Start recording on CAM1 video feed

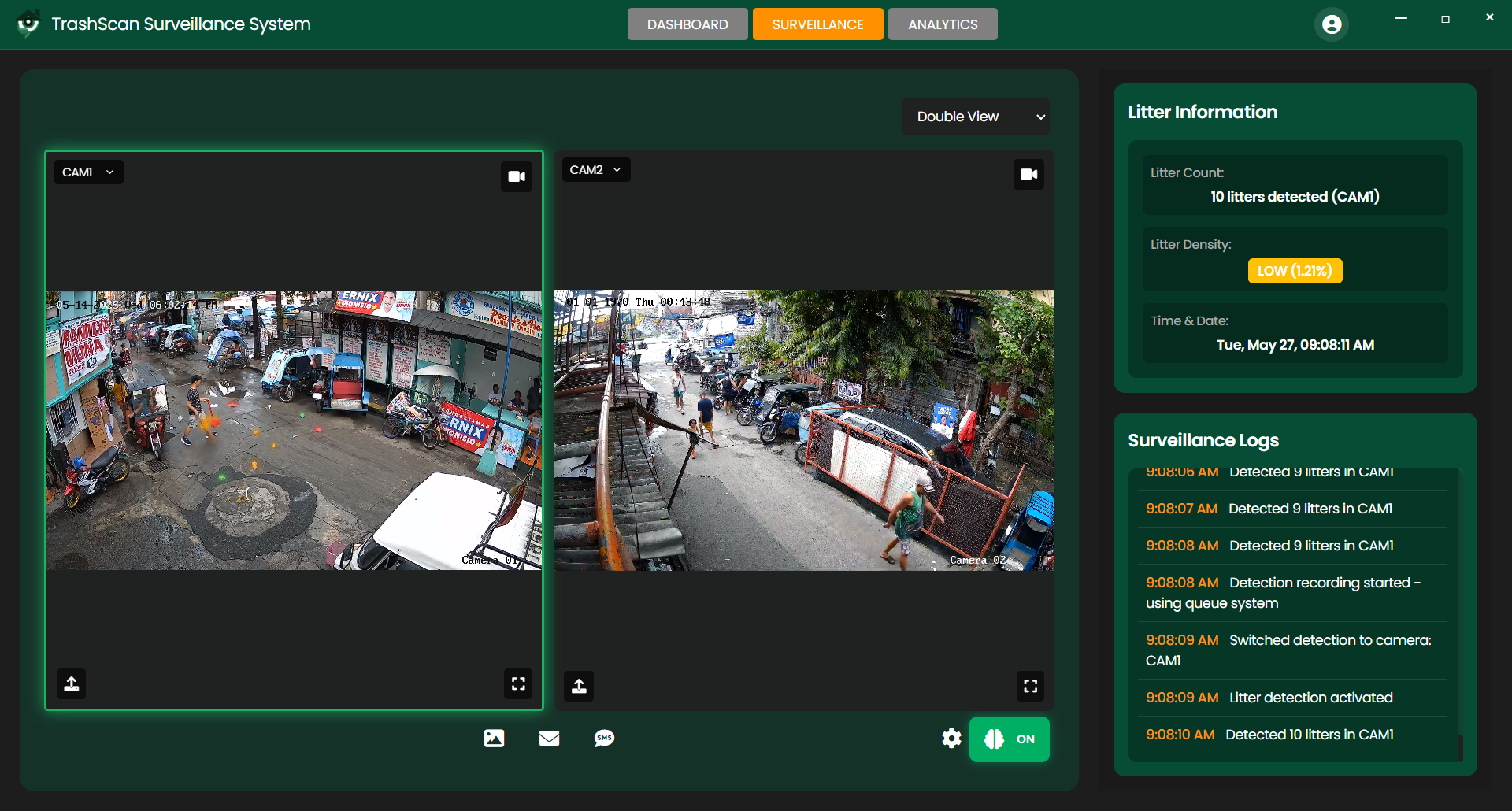[x=517, y=176]
